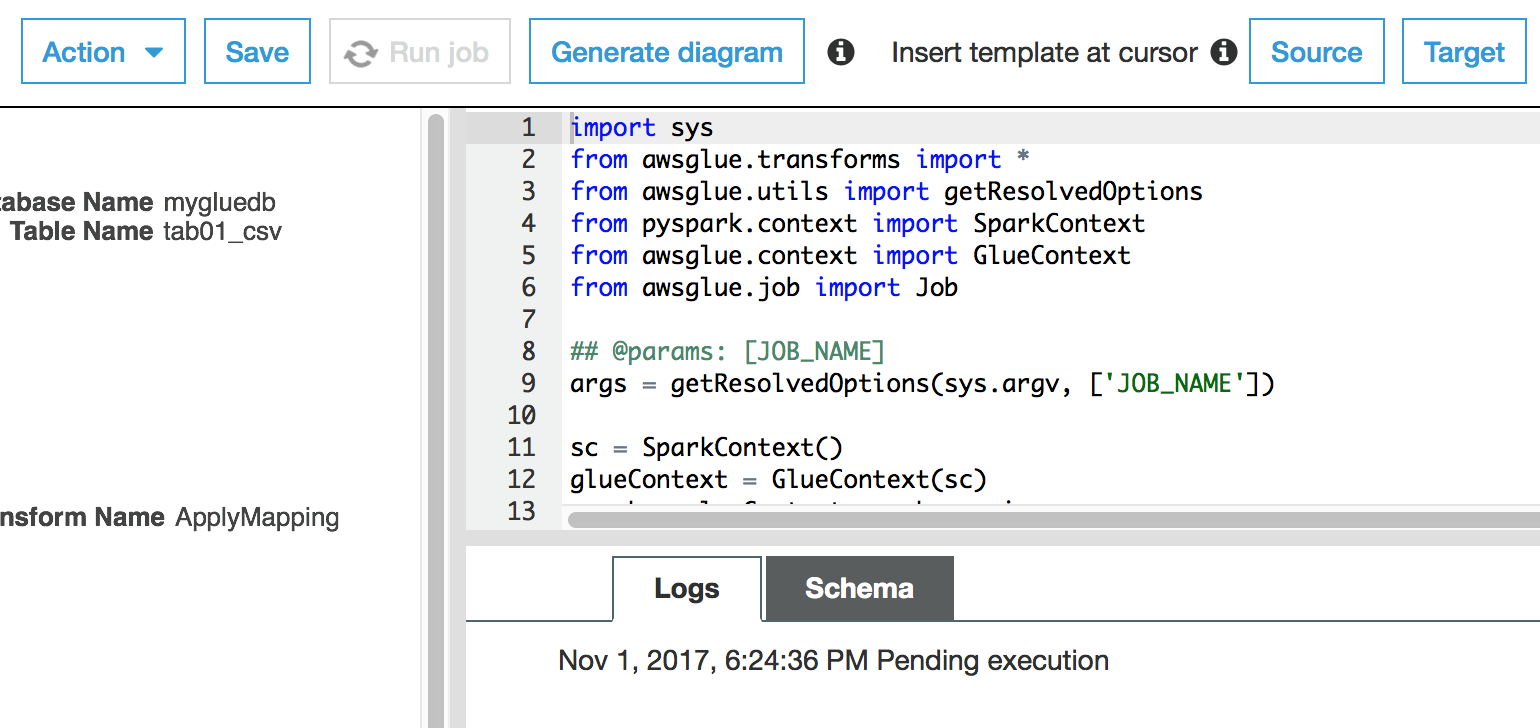Insert the Target template
This screenshot has height=728, width=1540.
[x=1464, y=52]
